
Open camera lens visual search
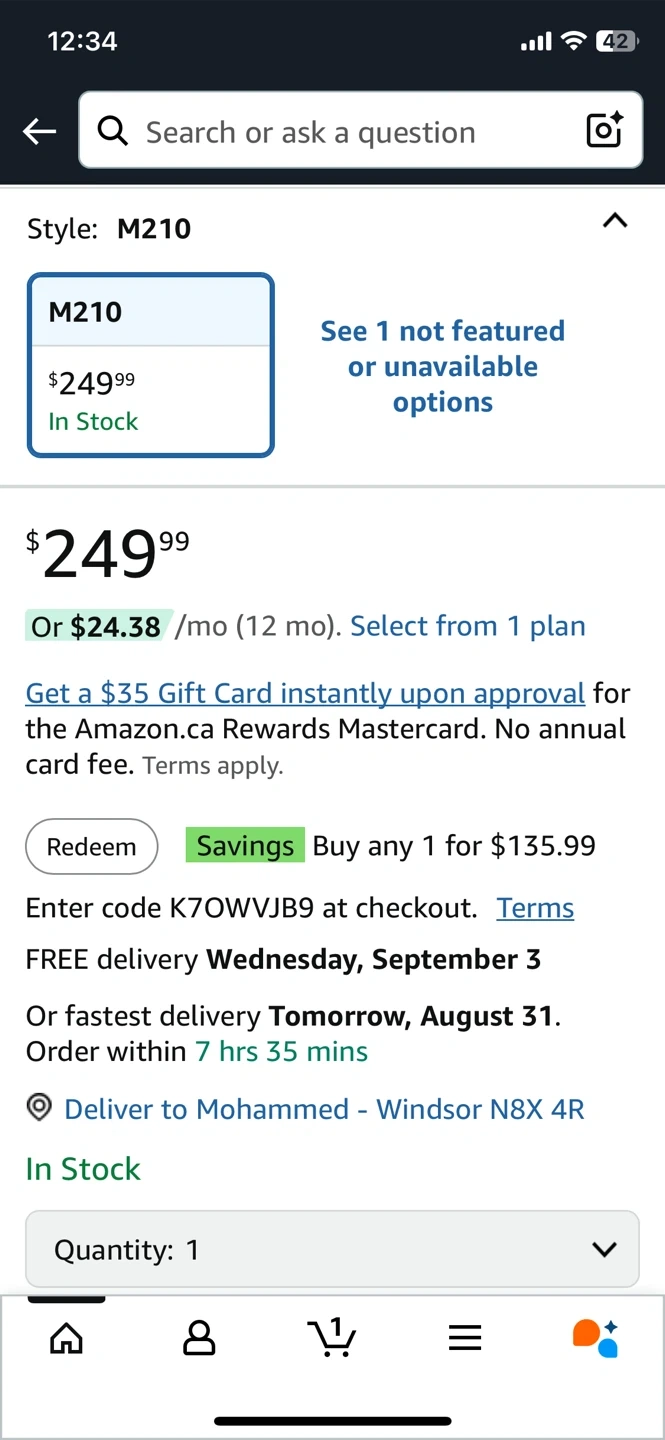point(604,131)
